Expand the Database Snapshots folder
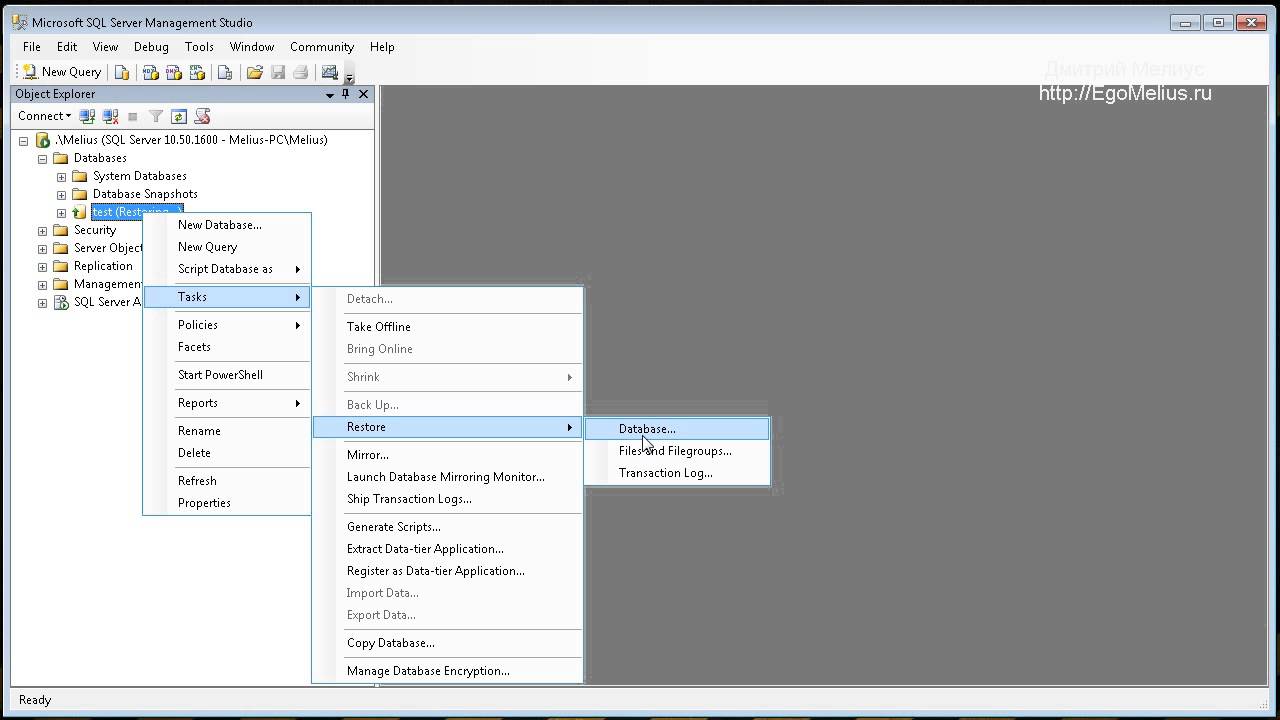The image size is (1280, 720). 61,195
